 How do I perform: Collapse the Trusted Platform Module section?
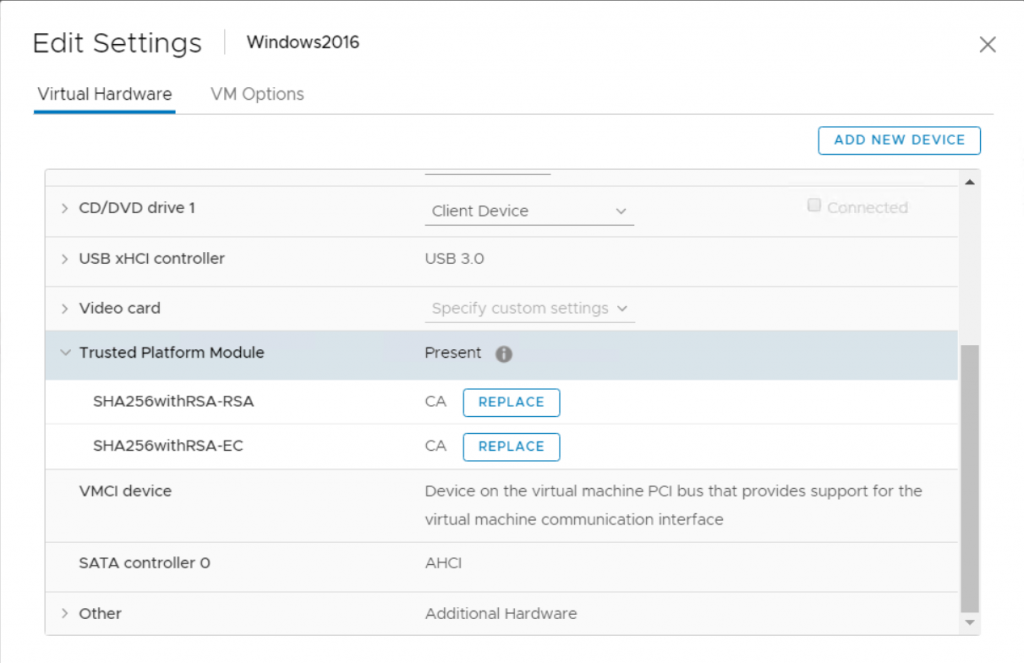pyautogui.click(x=65, y=353)
